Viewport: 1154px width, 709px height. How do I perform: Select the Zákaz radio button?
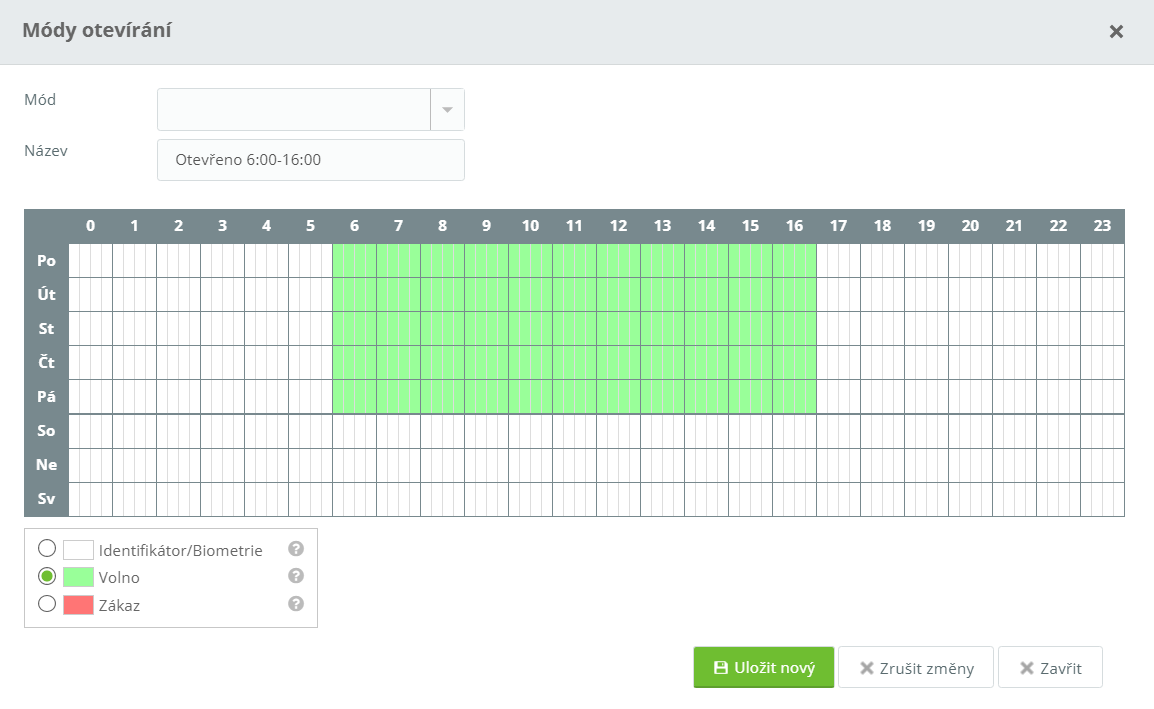(46, 604)
